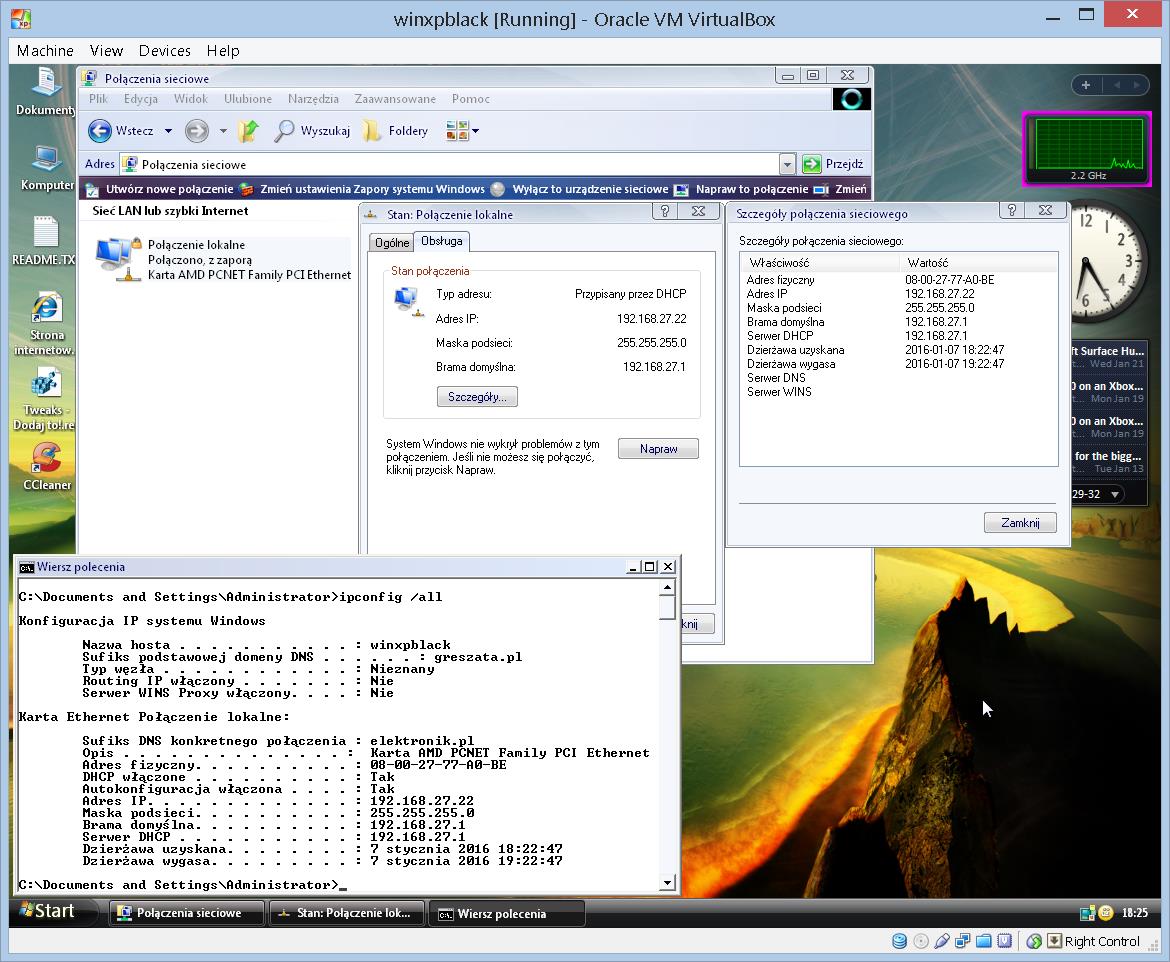The image size is (1170, 962).
Task: Click the Views icon in Explorer toolbar
Action: [457, 131]
